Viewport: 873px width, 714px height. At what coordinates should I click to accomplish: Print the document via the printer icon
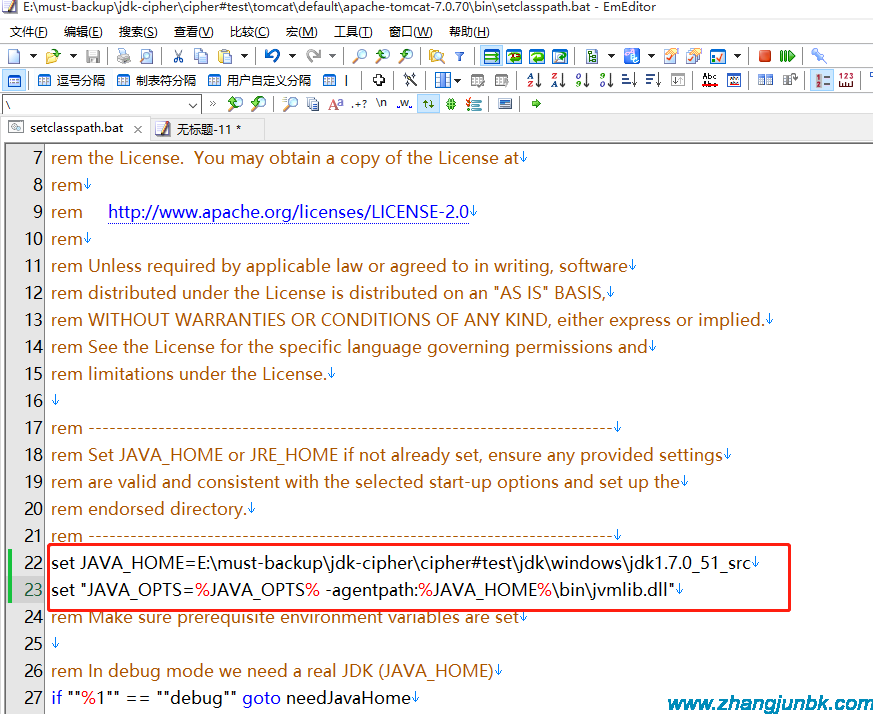(123, 56)
